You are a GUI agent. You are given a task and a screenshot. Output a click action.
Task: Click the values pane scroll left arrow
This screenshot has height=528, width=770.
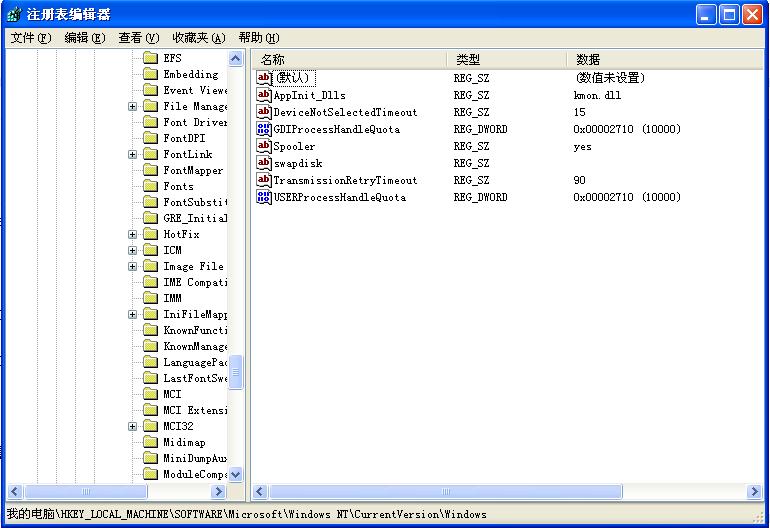pos(260,491)
